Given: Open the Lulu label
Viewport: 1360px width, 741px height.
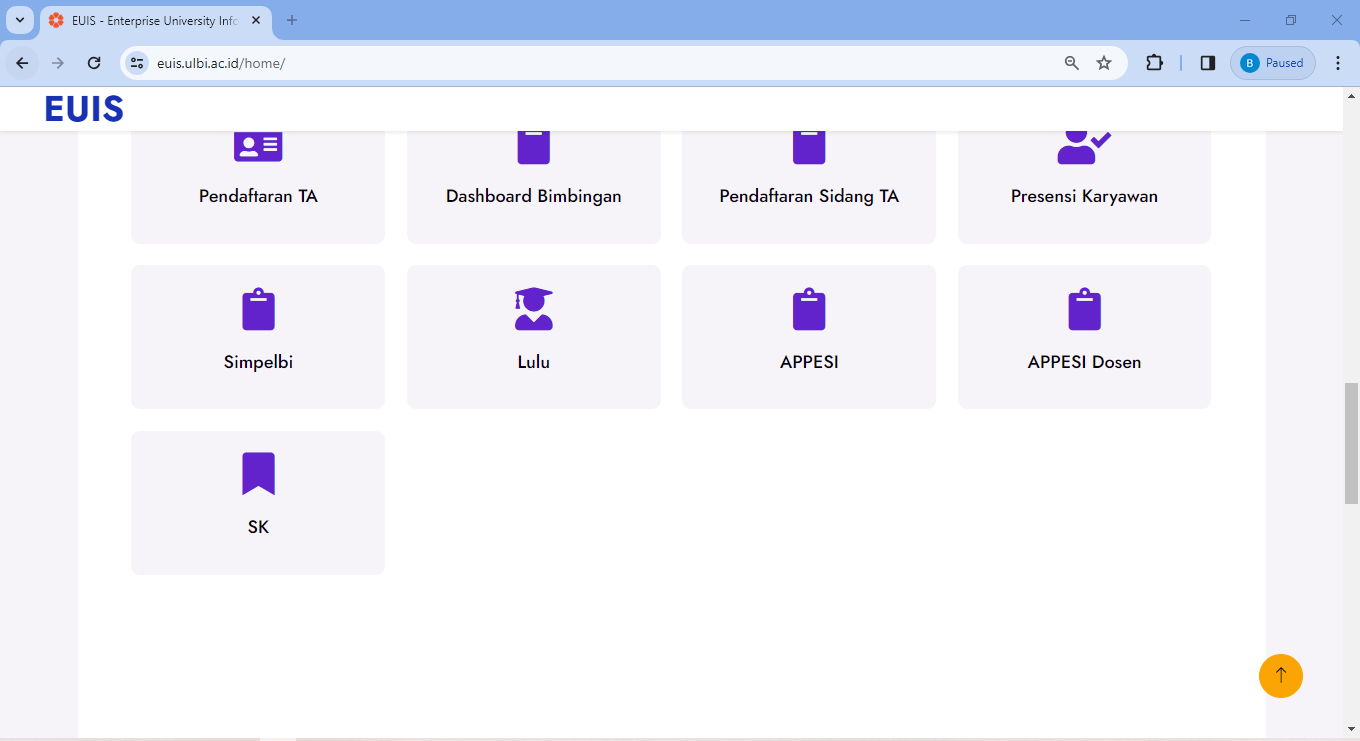Looking at the screenshot, I should [x=534, y=362].
